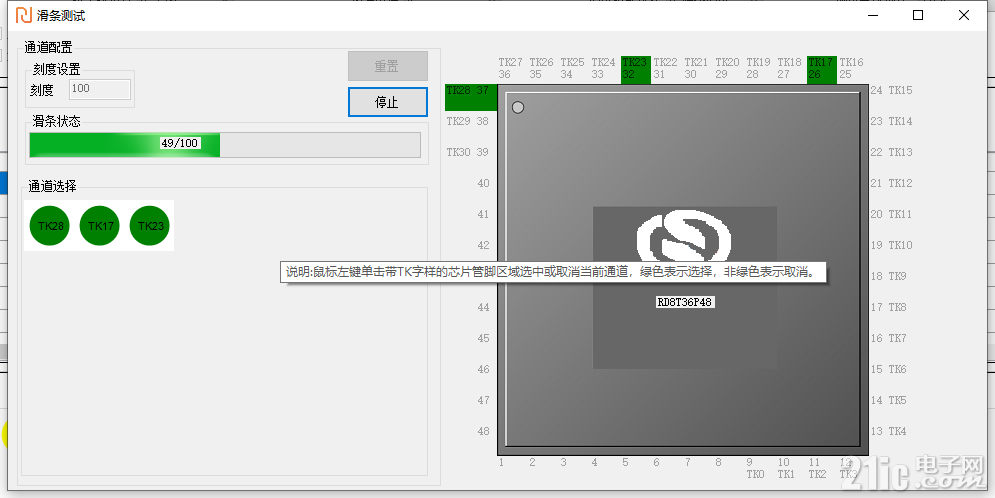Maximize the 滑条测试 window
The image size is (995, 498).
point(918,15)
